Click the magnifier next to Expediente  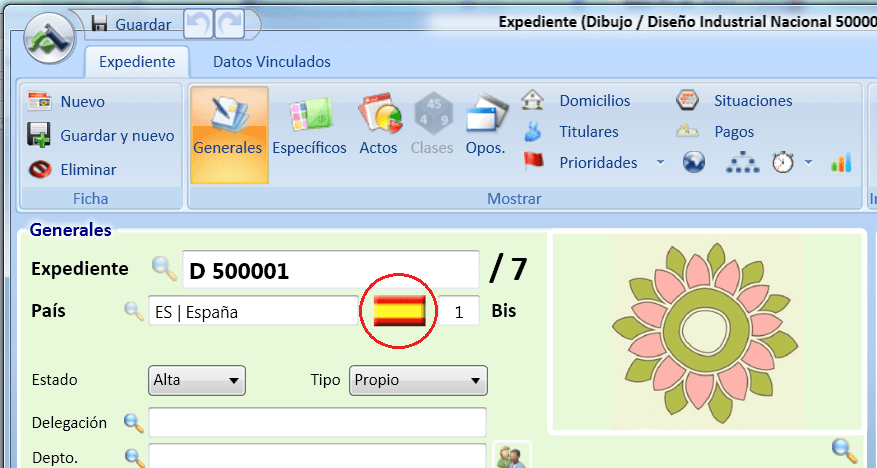click(164, 268)
